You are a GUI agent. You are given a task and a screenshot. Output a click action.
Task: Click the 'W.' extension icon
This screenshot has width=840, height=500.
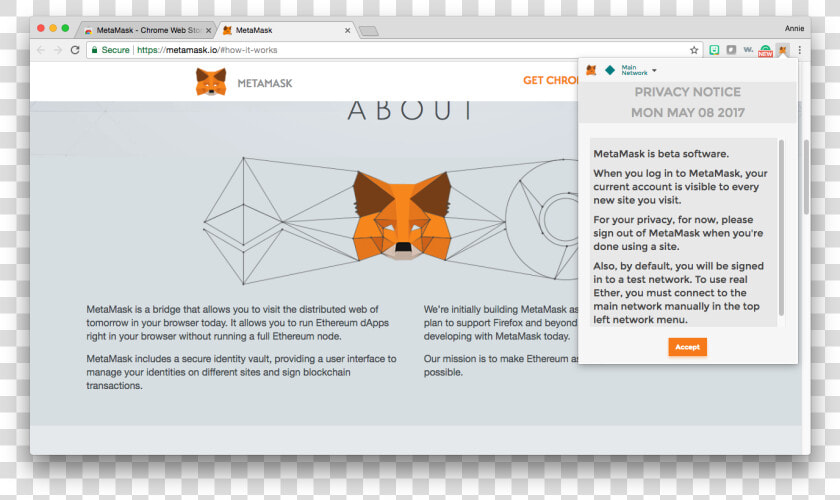click(x=748, y=50)
